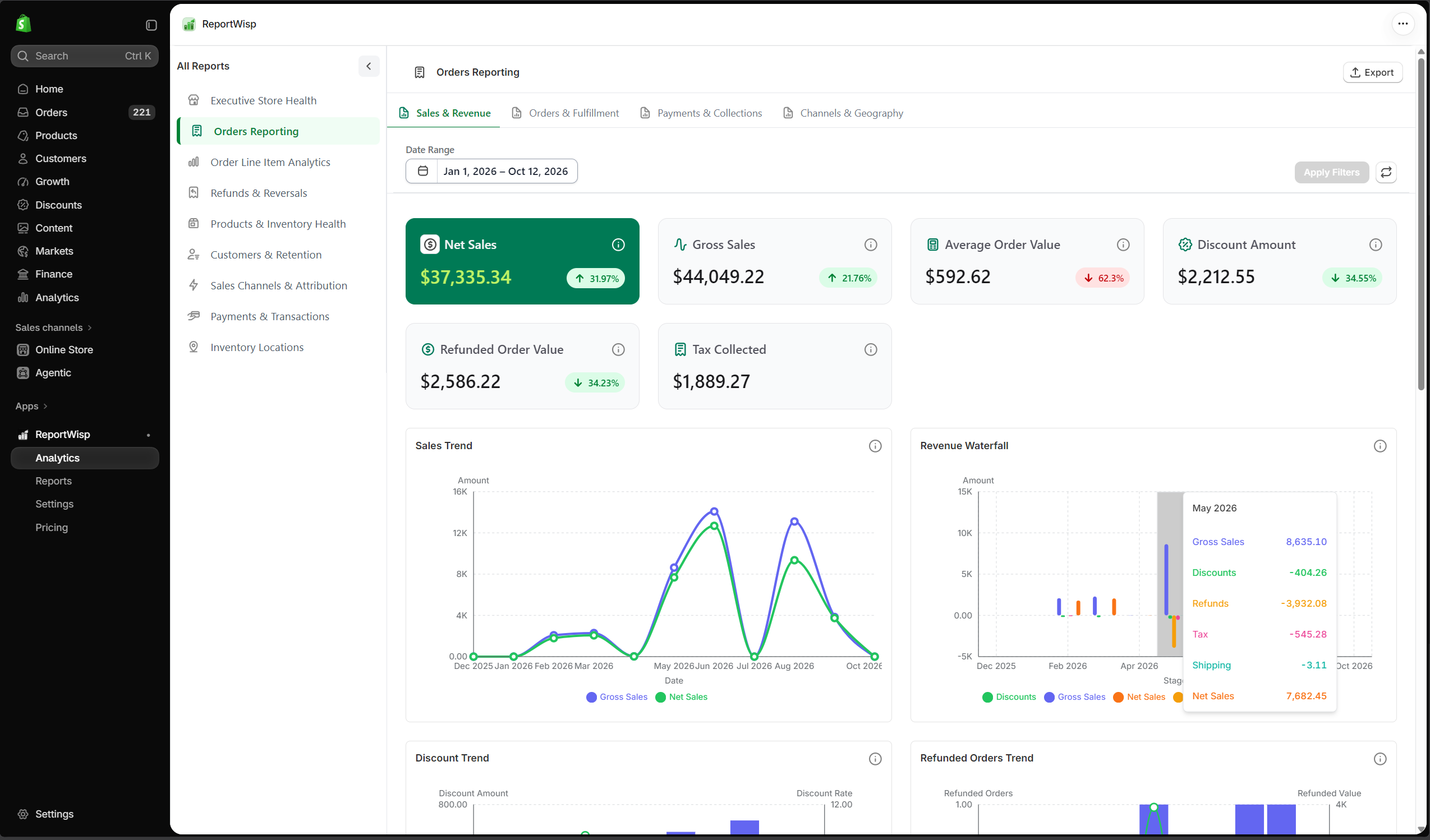Toggle Discounts series in Revenue Waterfall legend
The image size is (1430, 840).
1008,697
